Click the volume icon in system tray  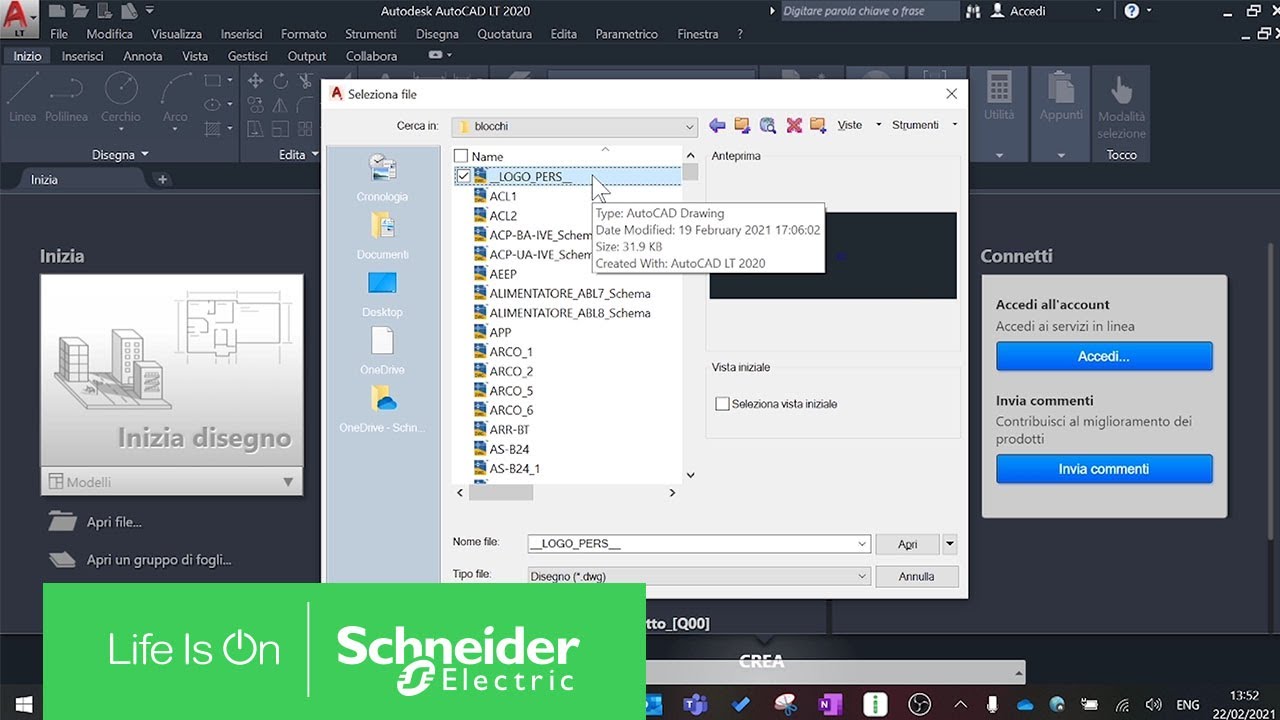[1153, 704]
